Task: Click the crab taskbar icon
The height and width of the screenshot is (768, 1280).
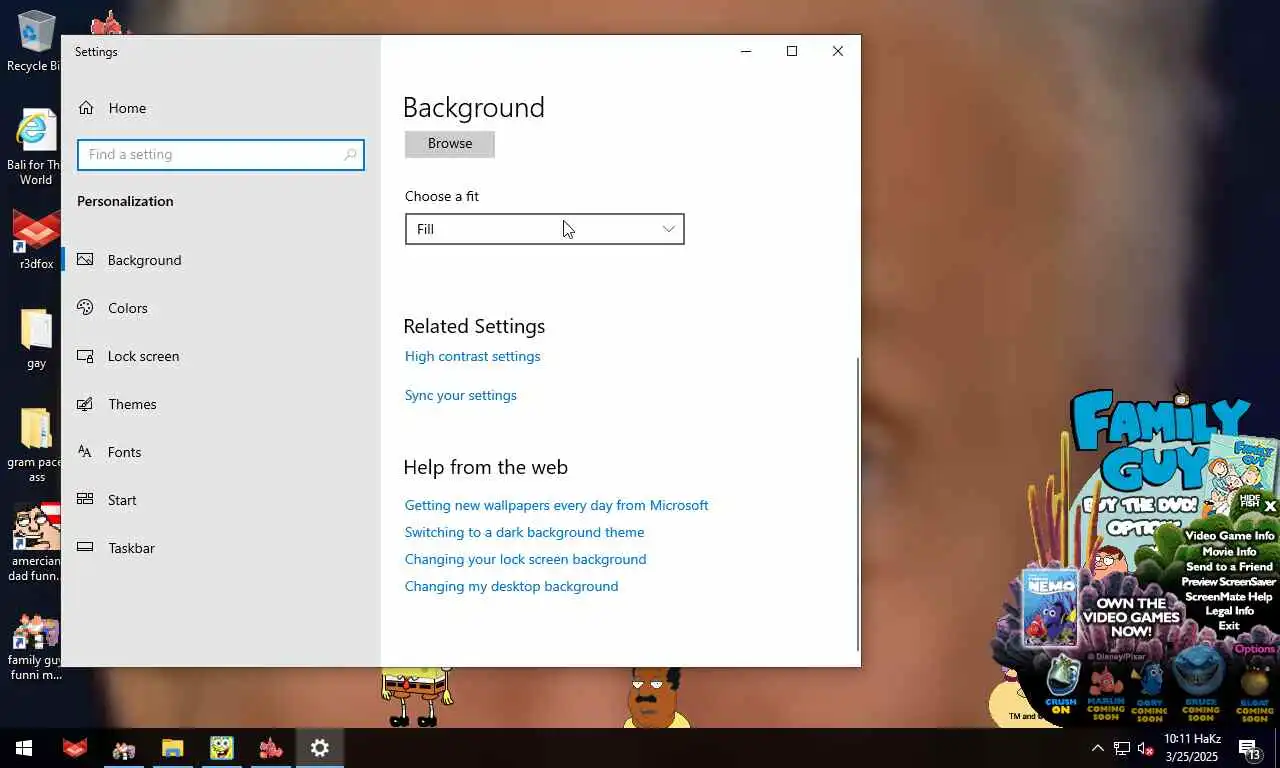Action: (270, 748)
